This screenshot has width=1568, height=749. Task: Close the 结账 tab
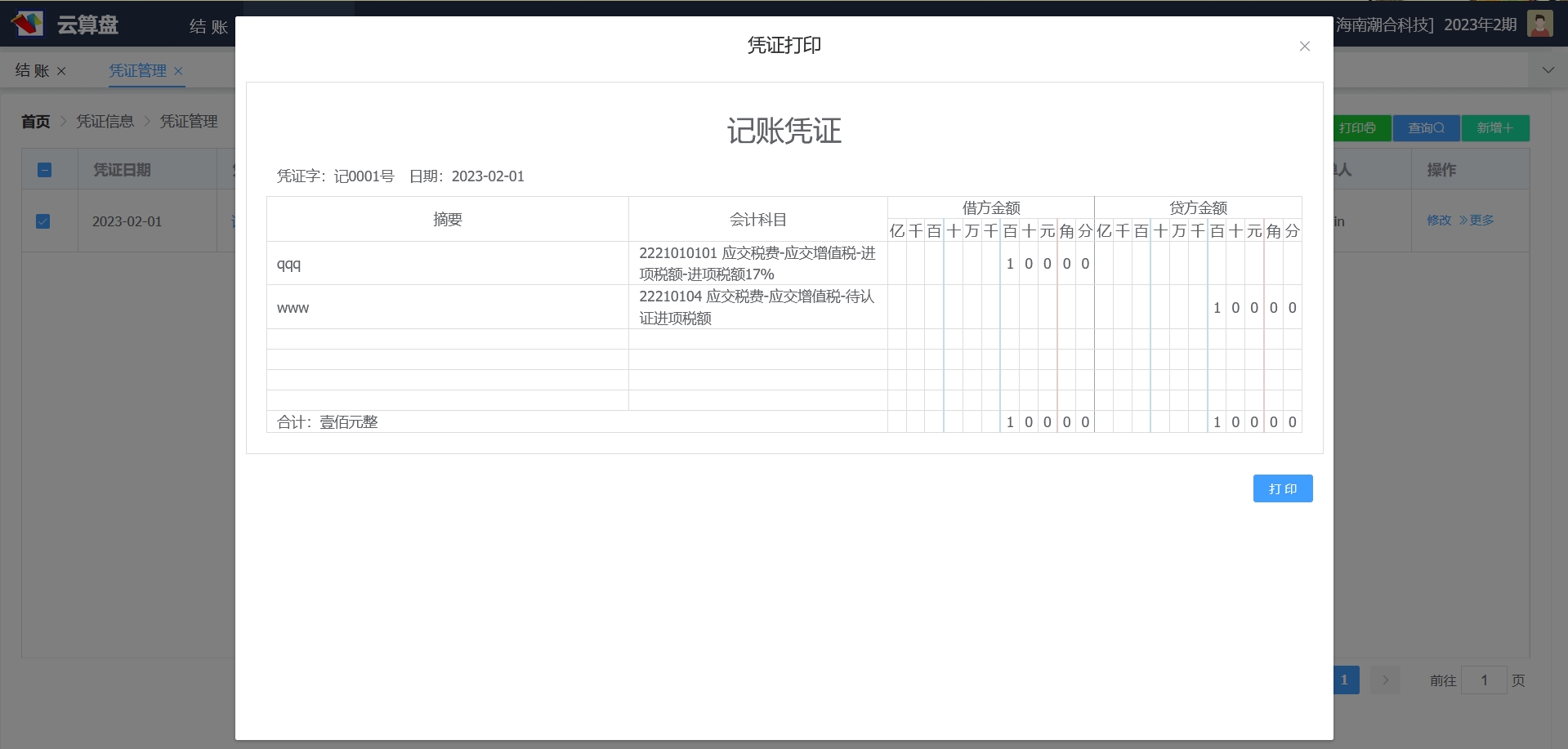[x=61, y=72]
